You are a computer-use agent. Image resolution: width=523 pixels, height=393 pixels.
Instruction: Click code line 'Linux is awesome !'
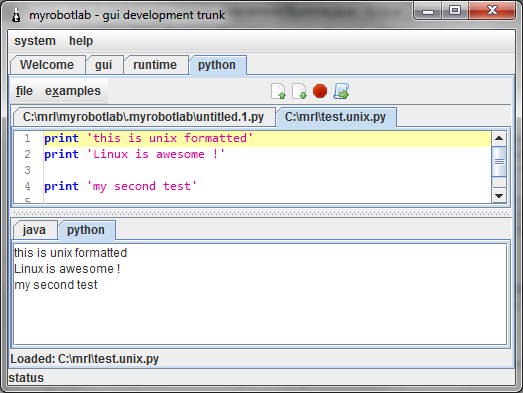pos(134,154)
